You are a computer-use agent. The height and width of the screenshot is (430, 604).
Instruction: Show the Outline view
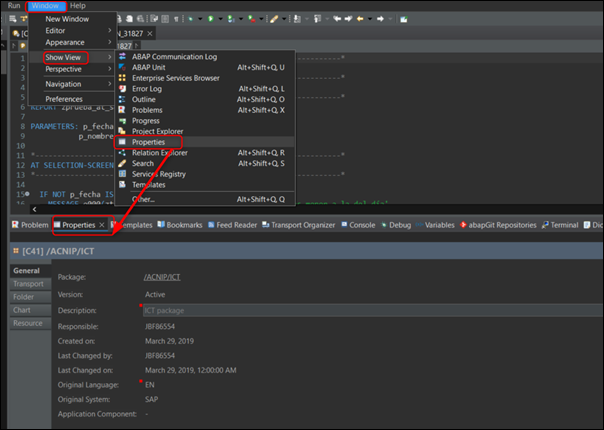point(205,99)
